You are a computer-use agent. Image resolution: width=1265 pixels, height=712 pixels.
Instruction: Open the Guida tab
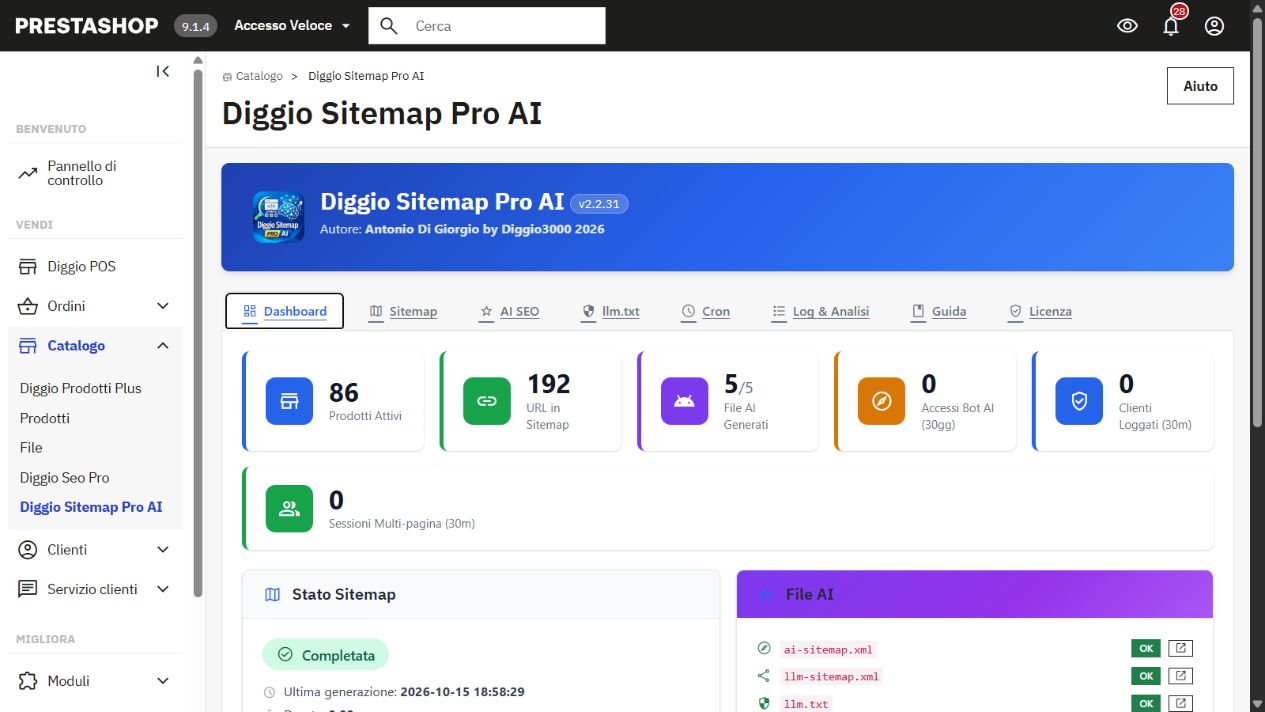[x=938, y=311]
